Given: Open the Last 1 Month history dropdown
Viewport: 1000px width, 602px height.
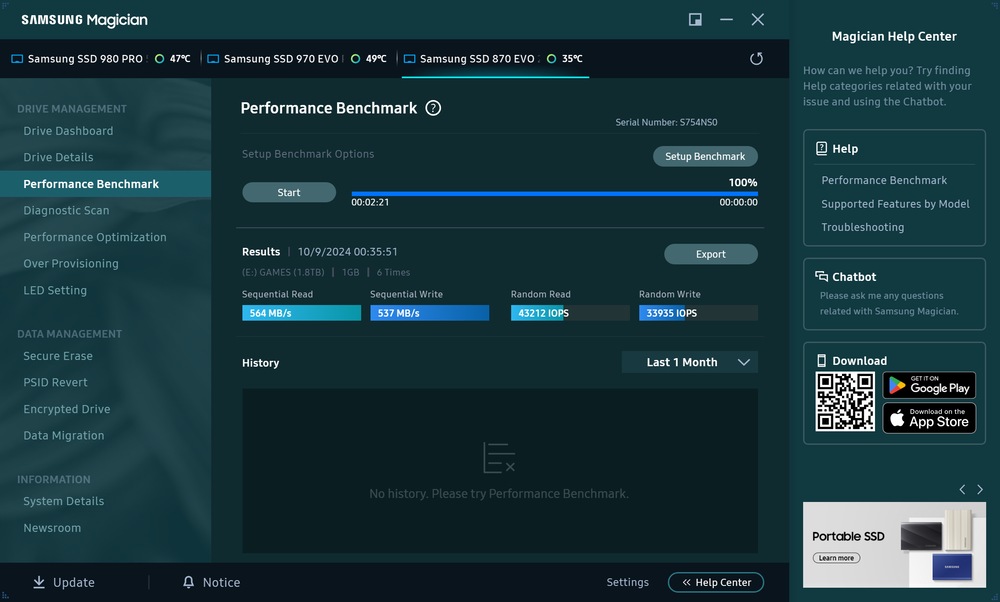Looking at the screenshot, I should coord(689,362).
